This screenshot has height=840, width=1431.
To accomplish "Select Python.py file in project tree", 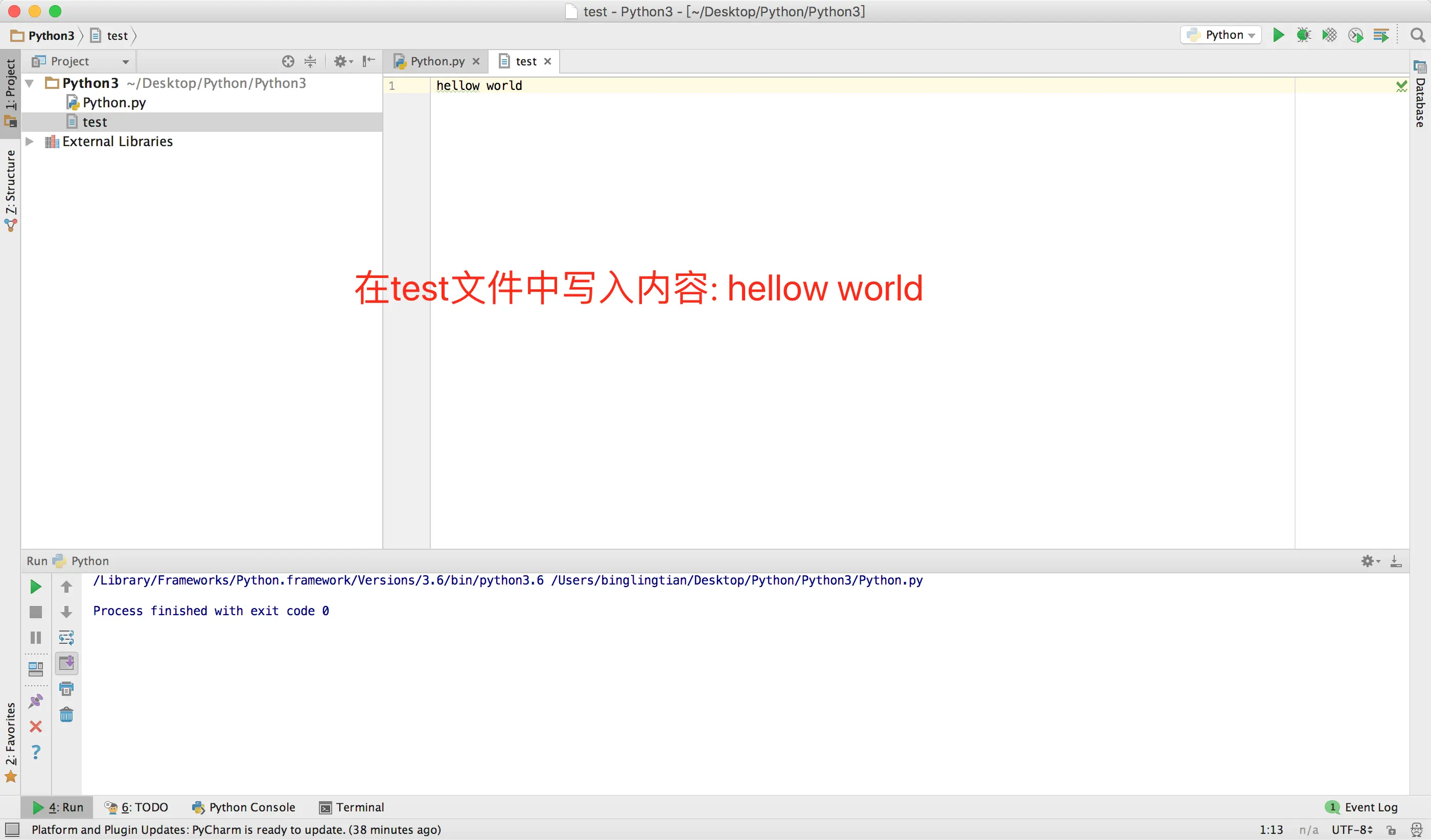I will pyautogui.click(x=113, y=103).
